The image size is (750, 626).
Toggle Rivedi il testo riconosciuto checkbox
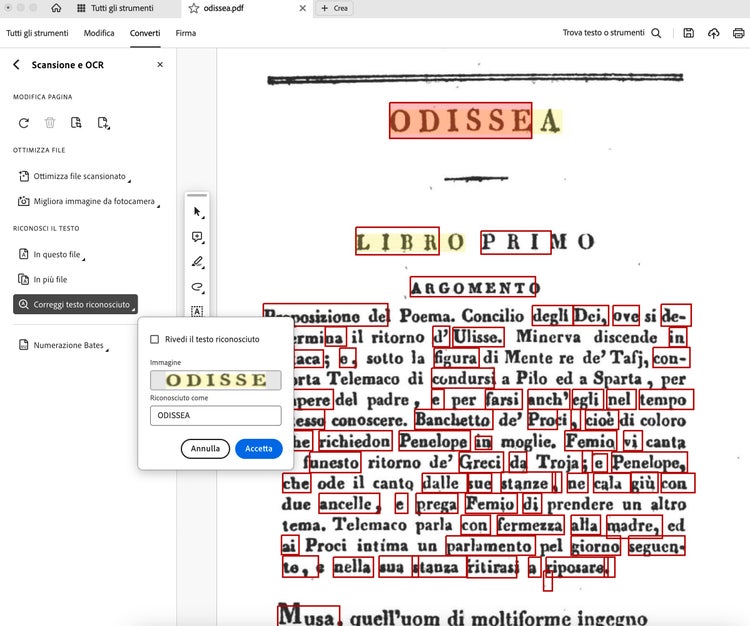point(154,339)
